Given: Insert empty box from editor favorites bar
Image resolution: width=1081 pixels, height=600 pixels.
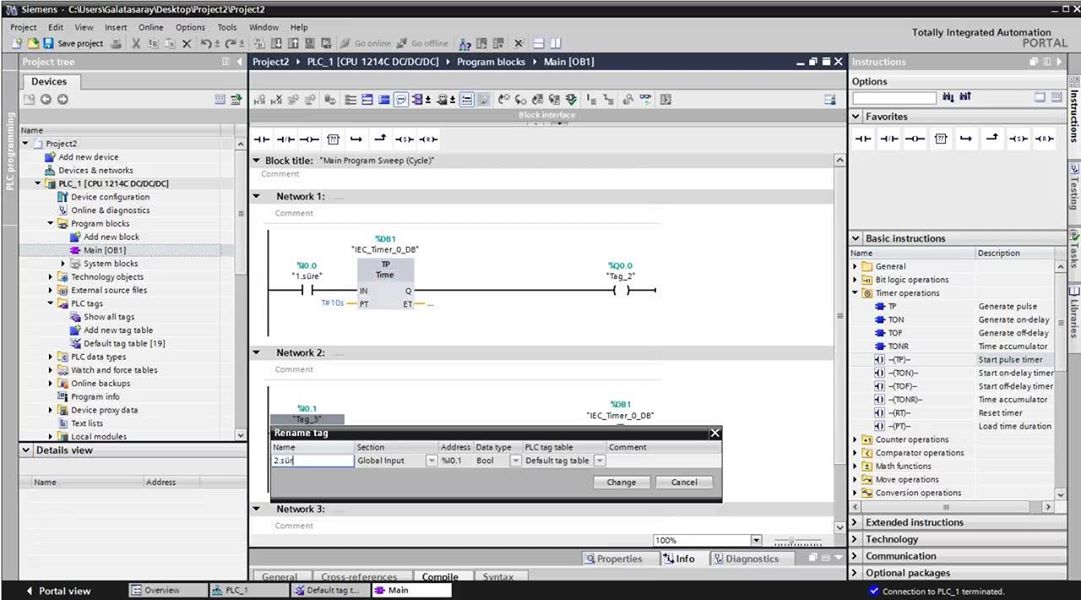Looking at the screenshot, I should coord(333,139).
